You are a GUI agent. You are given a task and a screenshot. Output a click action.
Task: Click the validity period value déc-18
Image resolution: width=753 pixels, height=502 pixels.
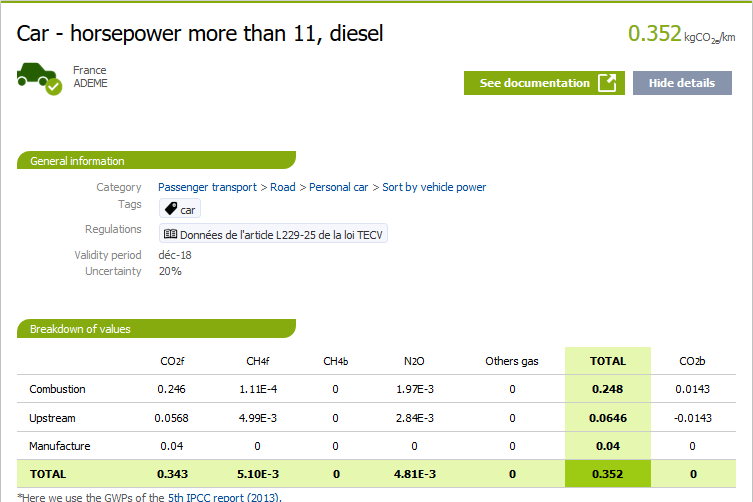pos(175,255)
